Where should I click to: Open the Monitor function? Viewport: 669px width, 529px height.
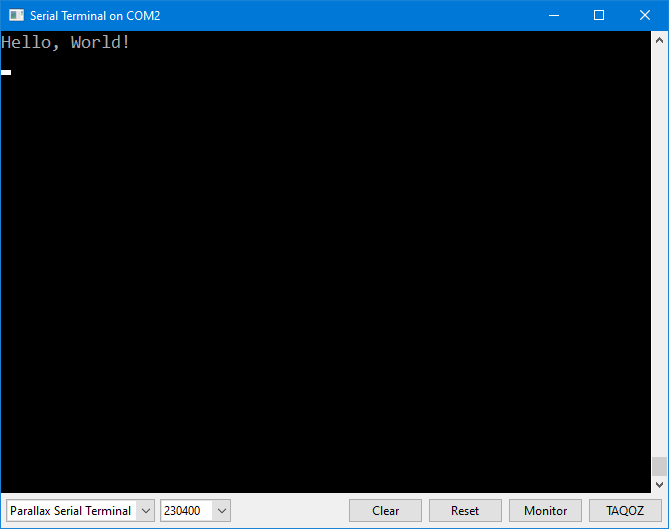[x=545, y=510]
